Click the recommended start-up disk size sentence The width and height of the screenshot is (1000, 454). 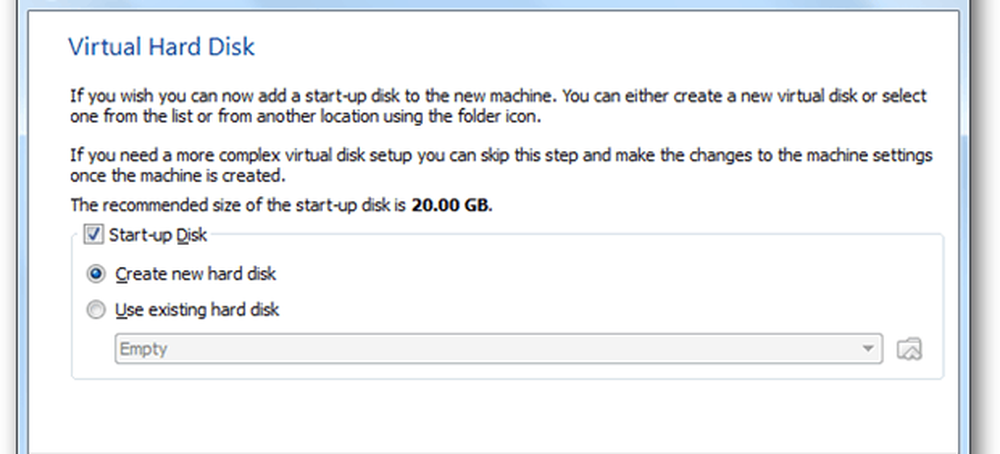coord(240,207)
